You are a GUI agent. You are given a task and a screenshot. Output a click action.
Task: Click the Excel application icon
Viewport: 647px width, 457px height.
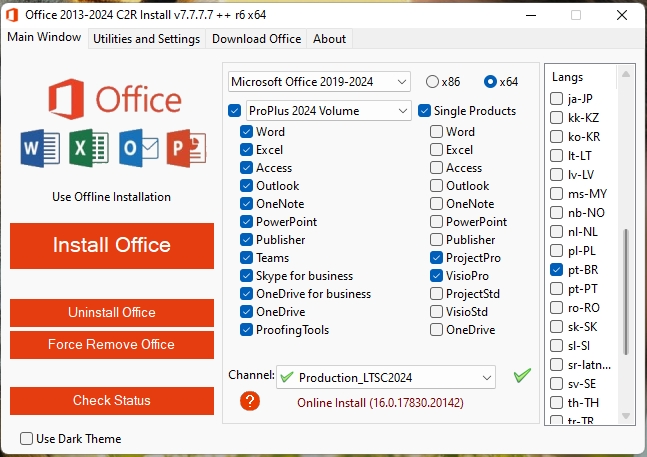tap(89, 148)
